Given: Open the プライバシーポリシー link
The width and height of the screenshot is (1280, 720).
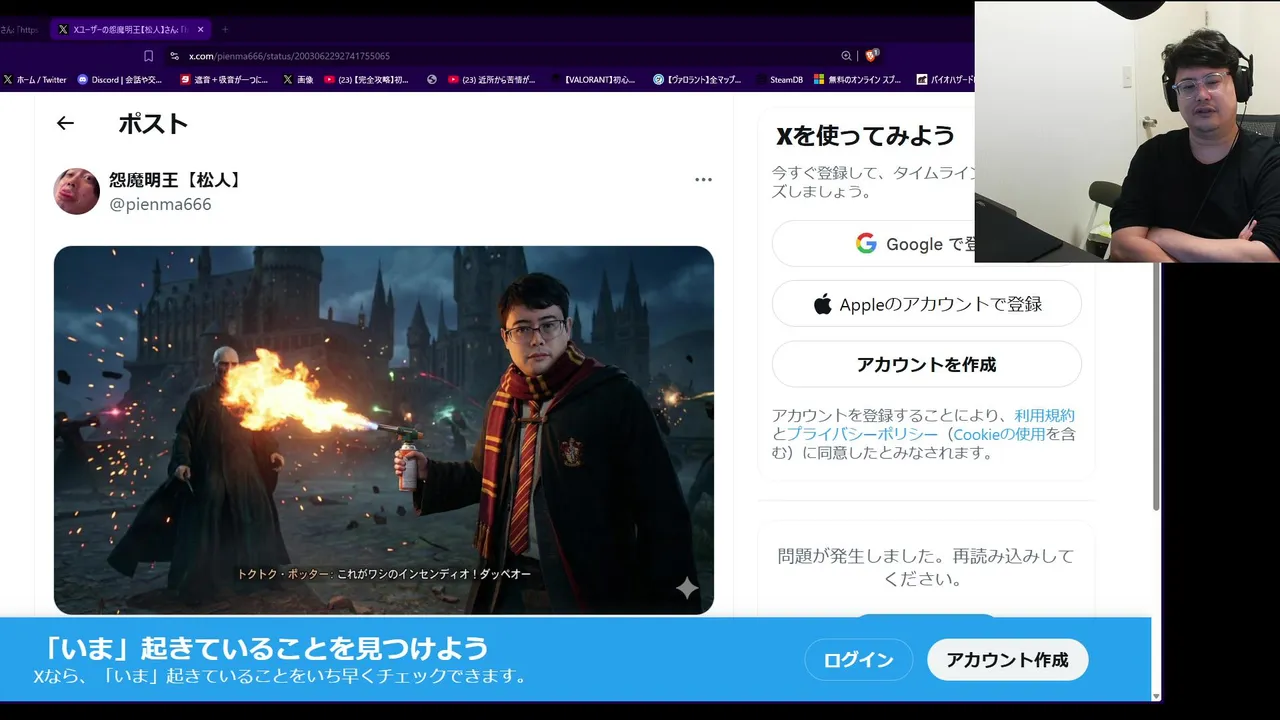Looking at the screenshot, I should [862, 434].
